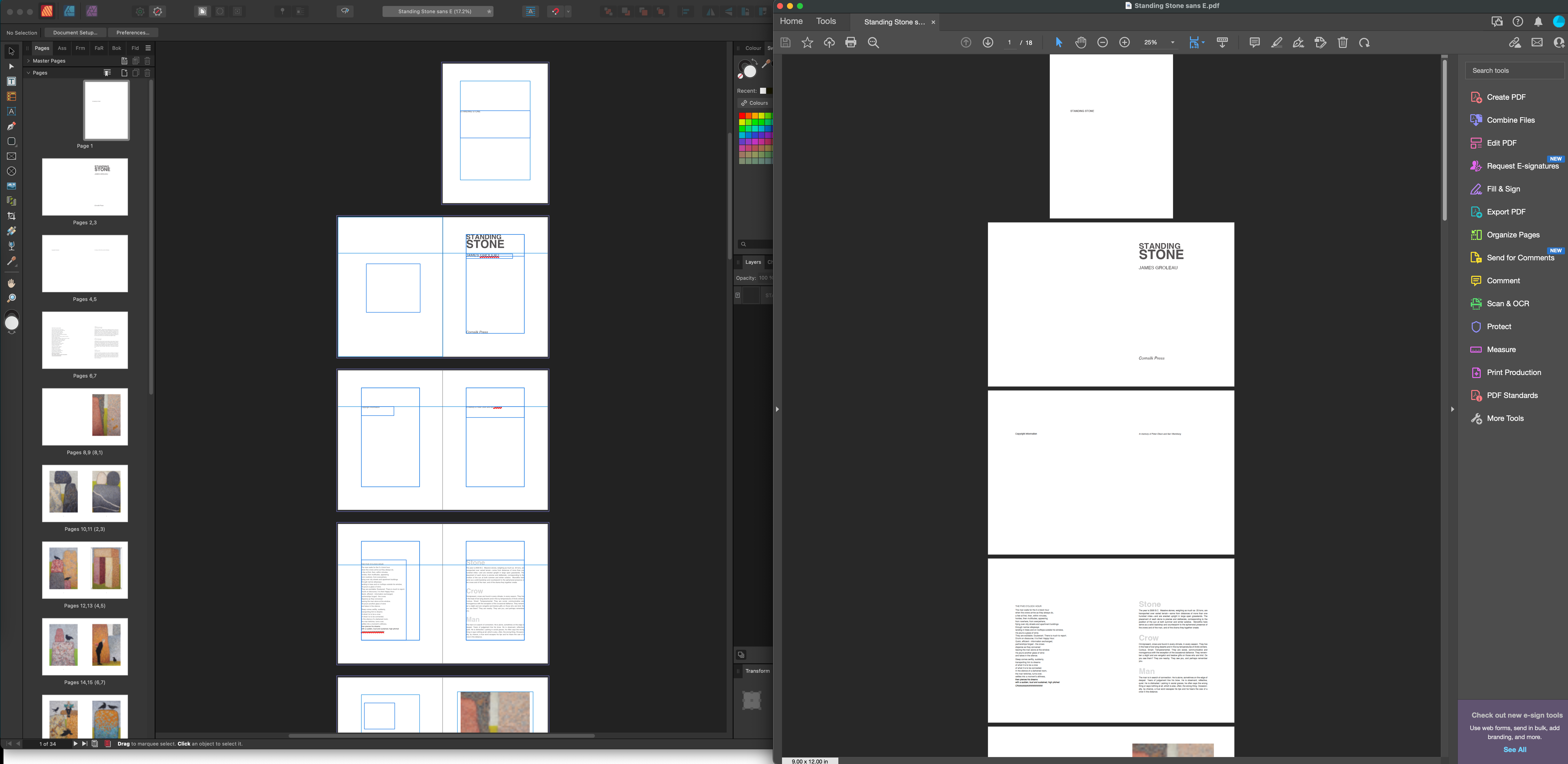
Task: Open the Colours palette dropdown
Action: (755, 103)
